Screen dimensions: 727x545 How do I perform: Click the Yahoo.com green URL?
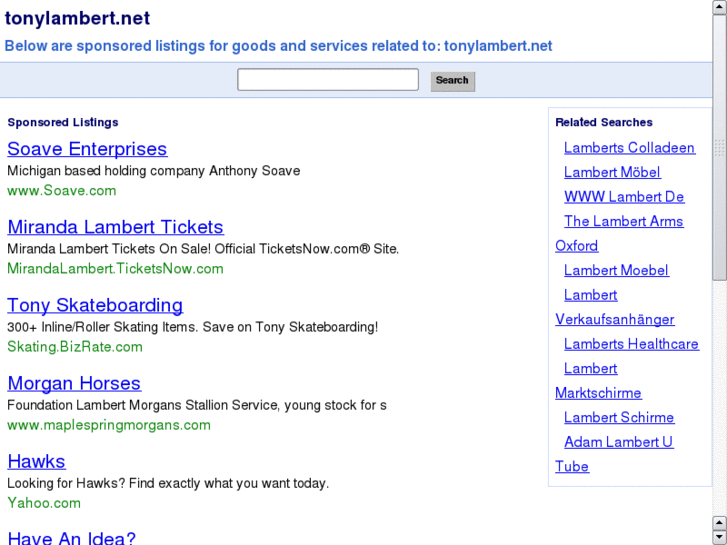(x=44, y=503)
